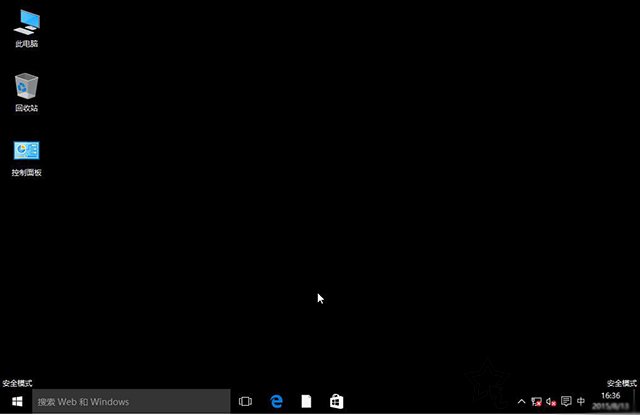The image size is (640, 415).
Task: Toggle the 中 input method indicator
Action: tap(581, 402)
